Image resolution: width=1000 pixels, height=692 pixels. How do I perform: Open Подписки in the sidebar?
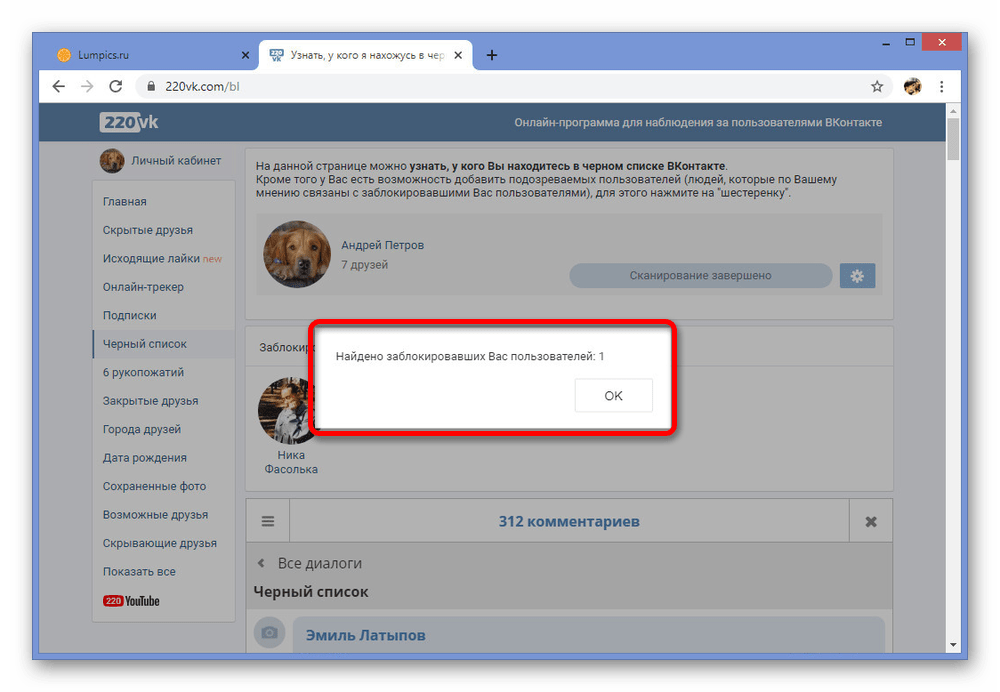coord(129,316)
